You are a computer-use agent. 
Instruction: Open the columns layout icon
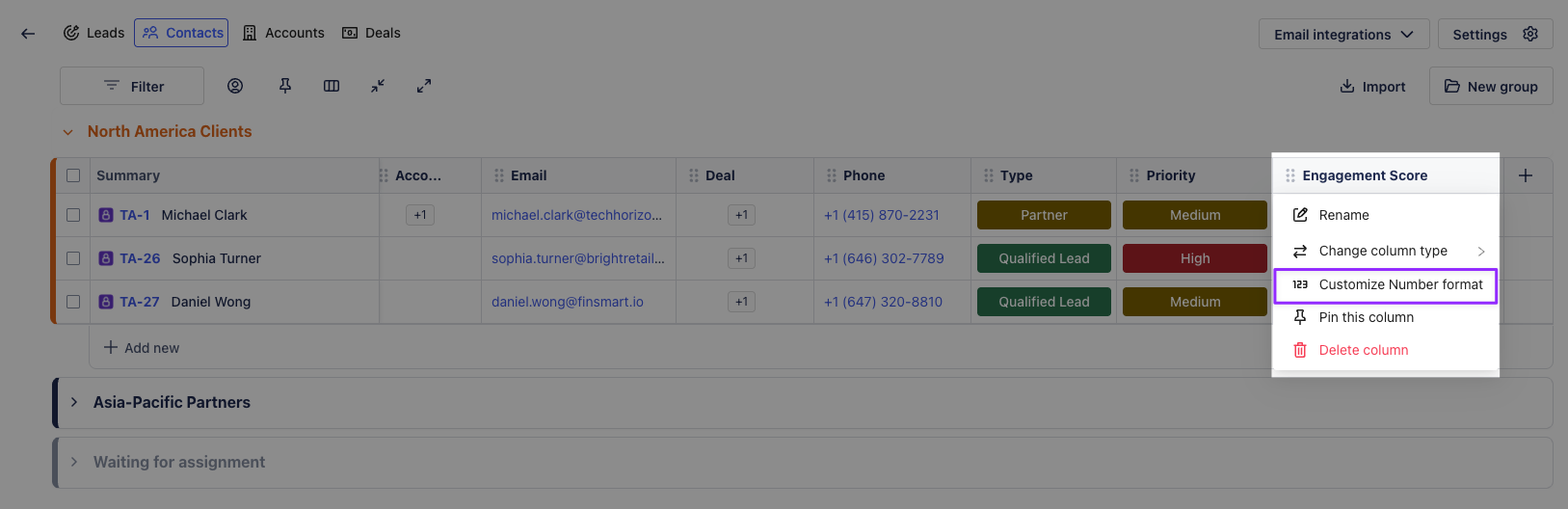(332, 86)
